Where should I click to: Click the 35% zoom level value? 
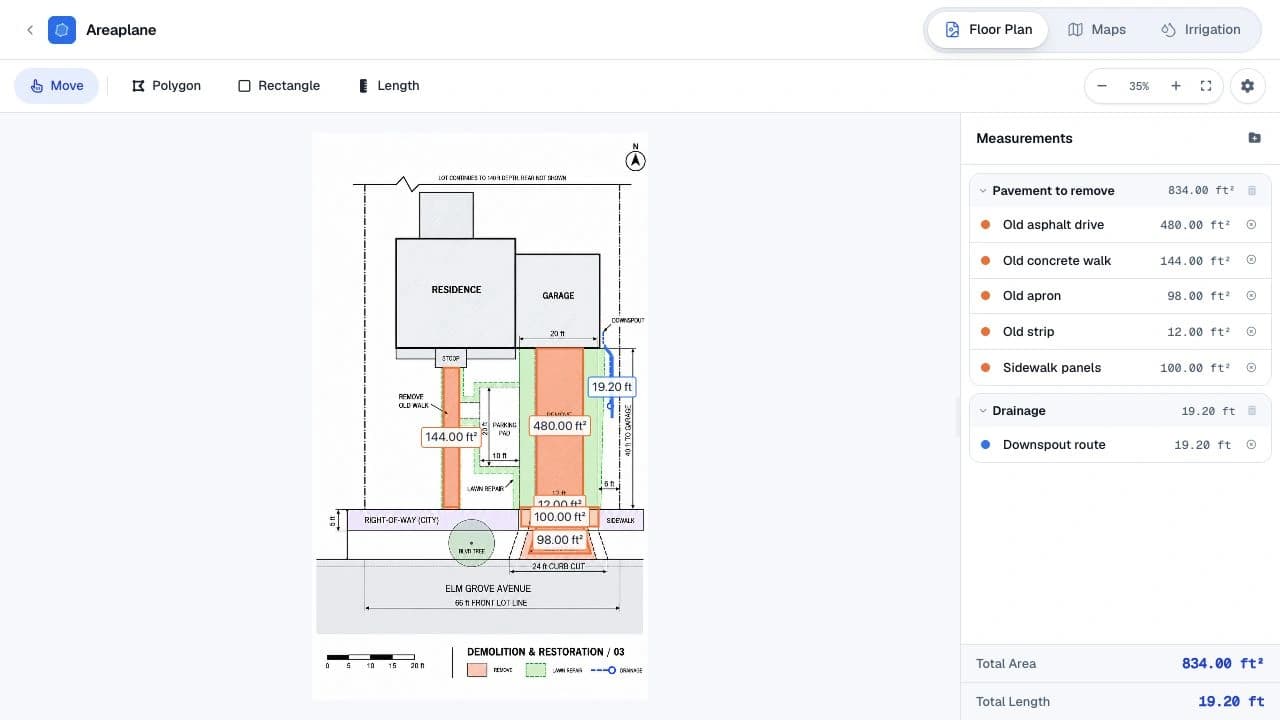[1139, 86]
